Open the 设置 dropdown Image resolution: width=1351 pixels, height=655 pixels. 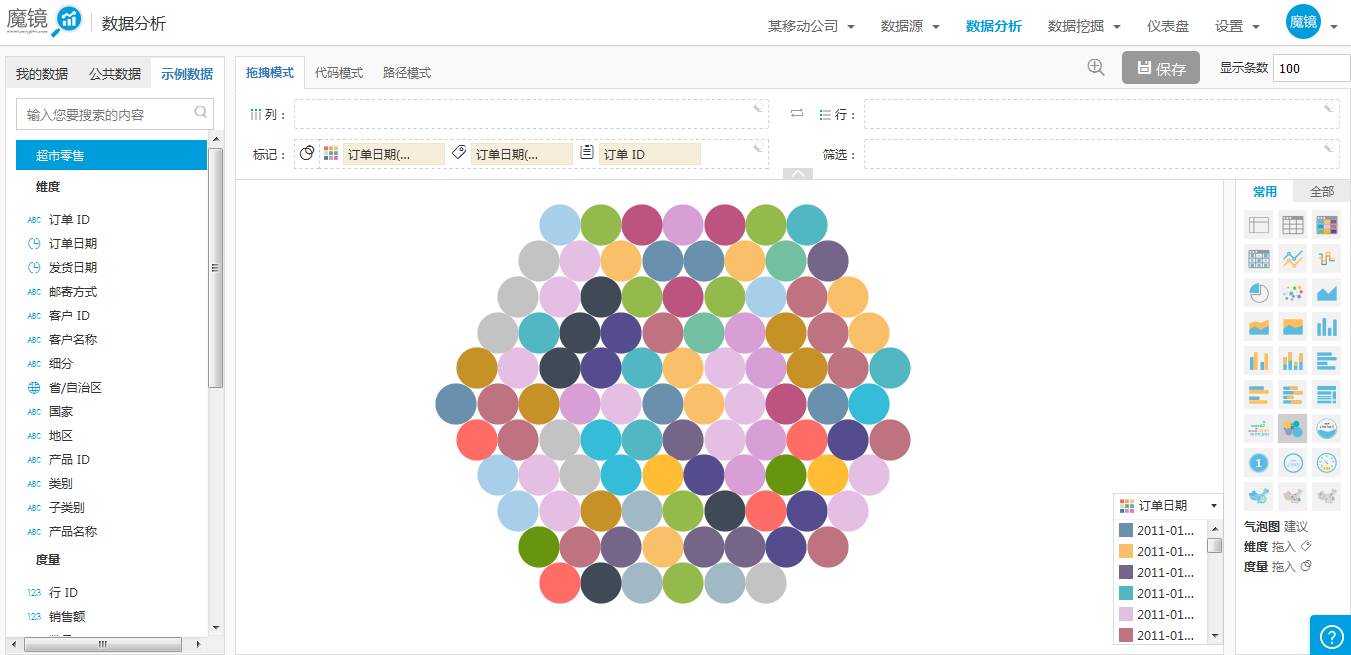pos(1236,27)
